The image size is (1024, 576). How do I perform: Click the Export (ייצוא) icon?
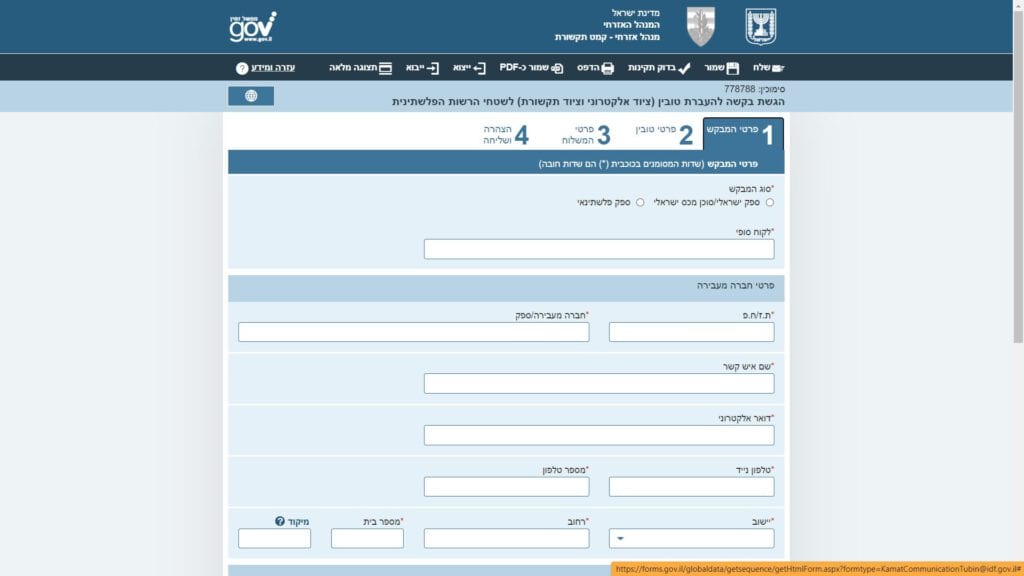coord(479,68)
